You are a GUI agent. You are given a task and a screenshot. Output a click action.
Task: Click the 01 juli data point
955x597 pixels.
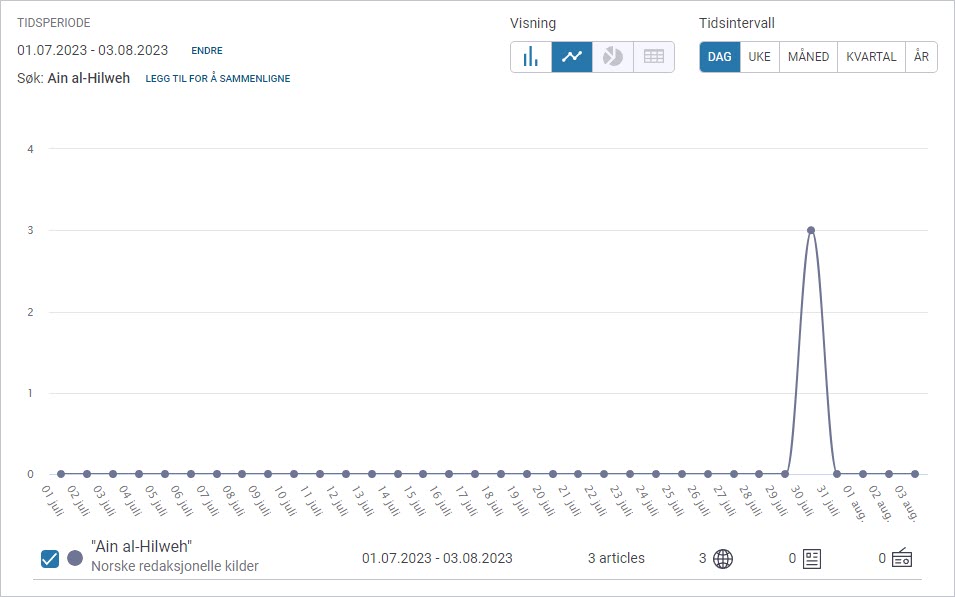(61, 474)
